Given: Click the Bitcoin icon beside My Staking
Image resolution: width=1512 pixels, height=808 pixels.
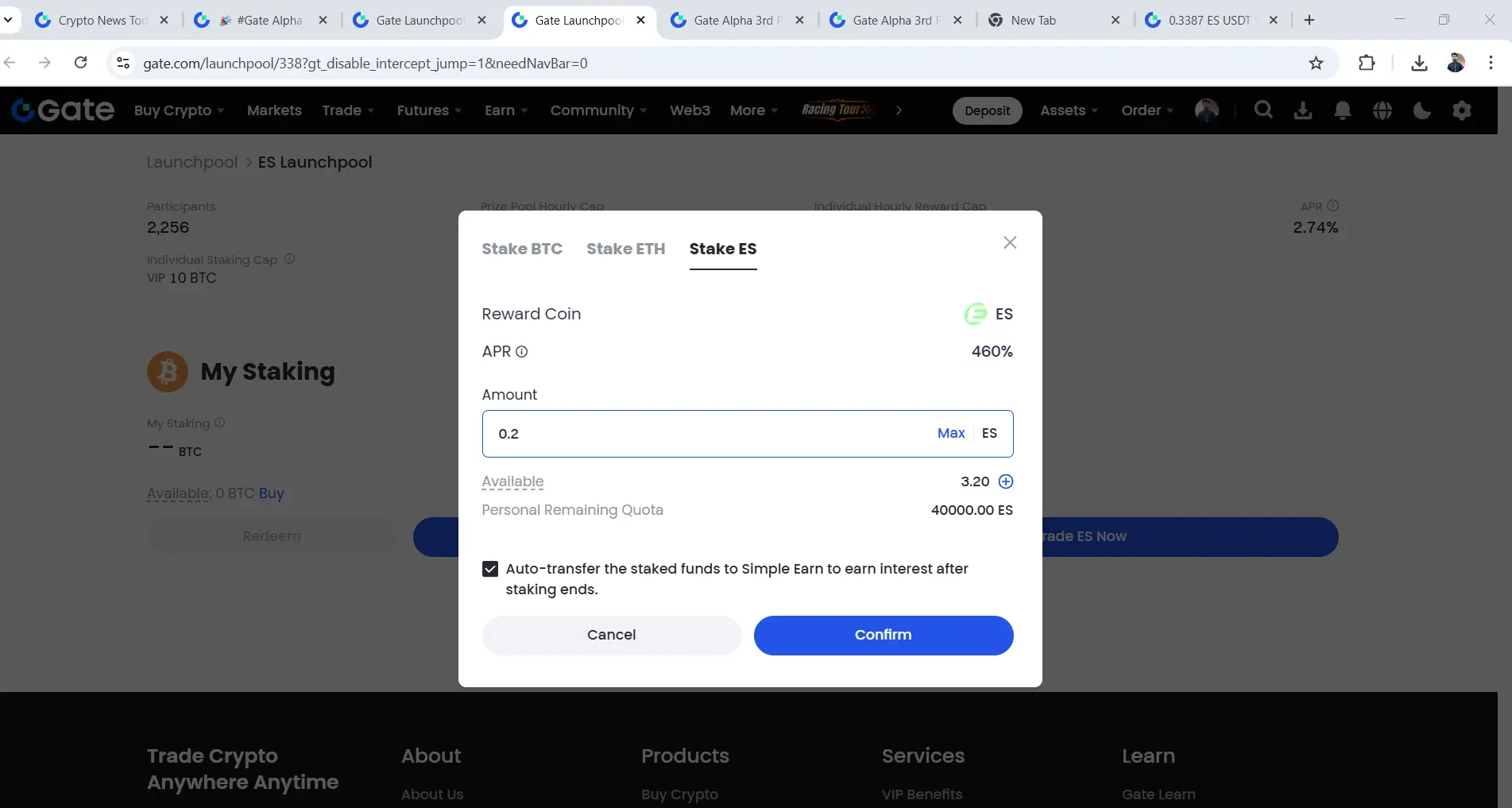Looking at the screenshot, I should pyautogui.click(x=168, y=372).
